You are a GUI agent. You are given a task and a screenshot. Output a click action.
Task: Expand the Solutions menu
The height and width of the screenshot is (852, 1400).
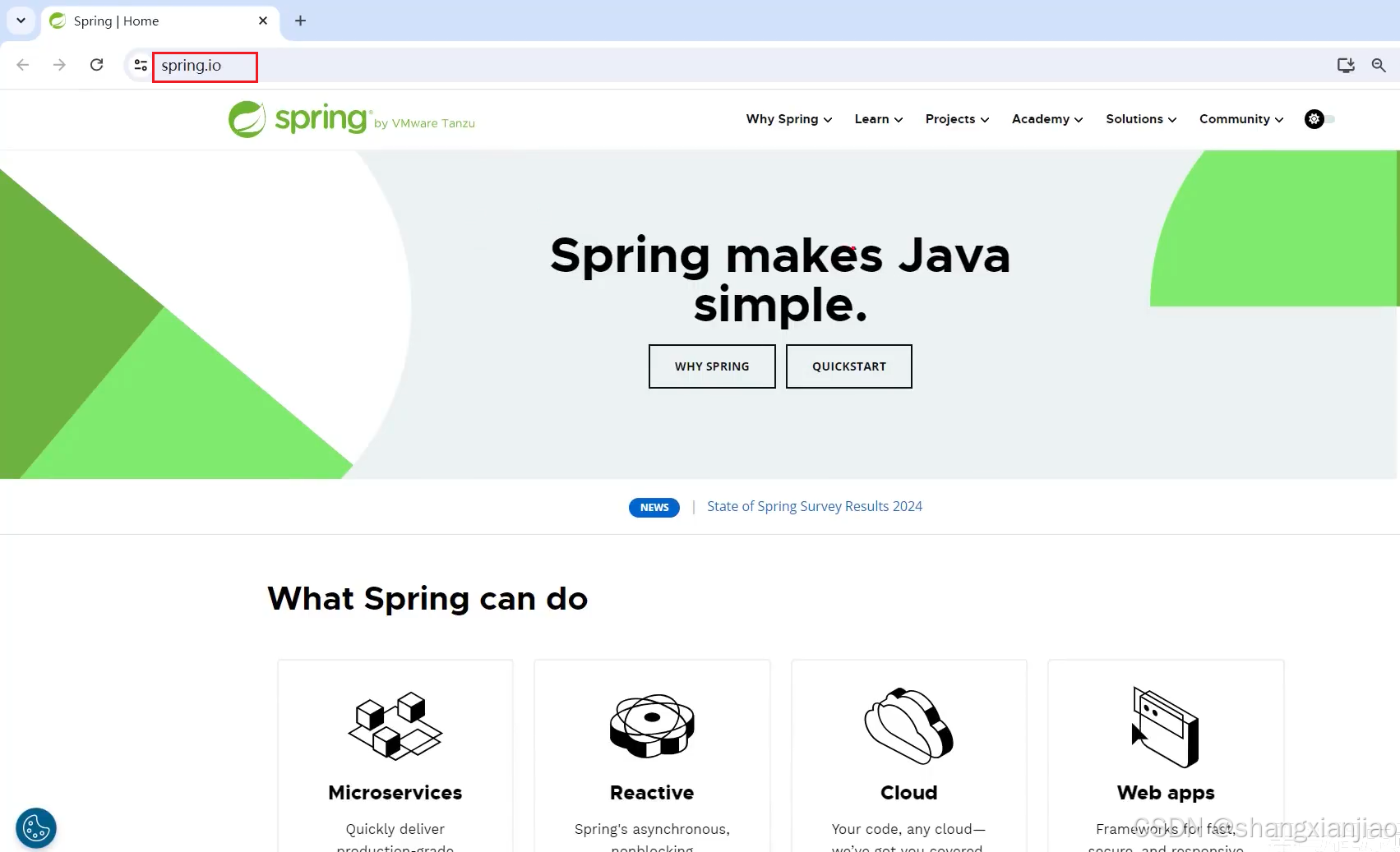[1141, 119]
